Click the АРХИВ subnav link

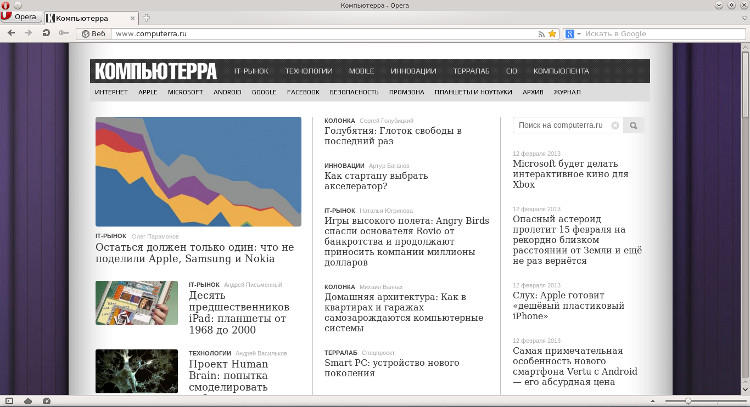point(533,92)
